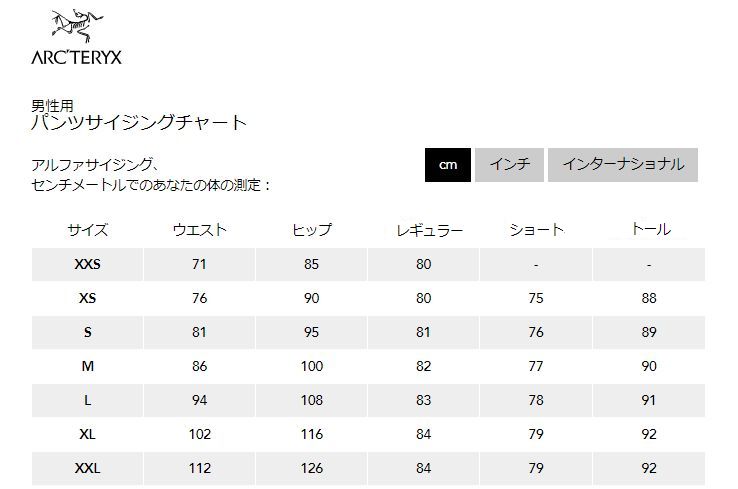This screenshot has width=738, height=489.
Task: Select the cm unit tab
Action: point(447,165)
